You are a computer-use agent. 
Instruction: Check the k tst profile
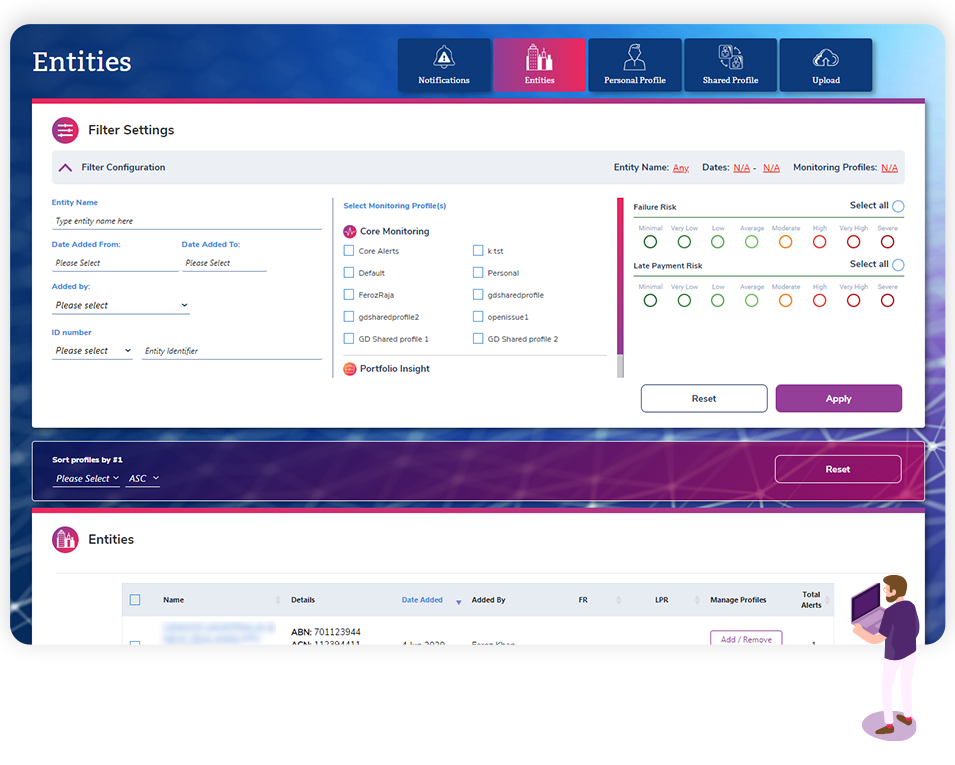tap(478, 250)
